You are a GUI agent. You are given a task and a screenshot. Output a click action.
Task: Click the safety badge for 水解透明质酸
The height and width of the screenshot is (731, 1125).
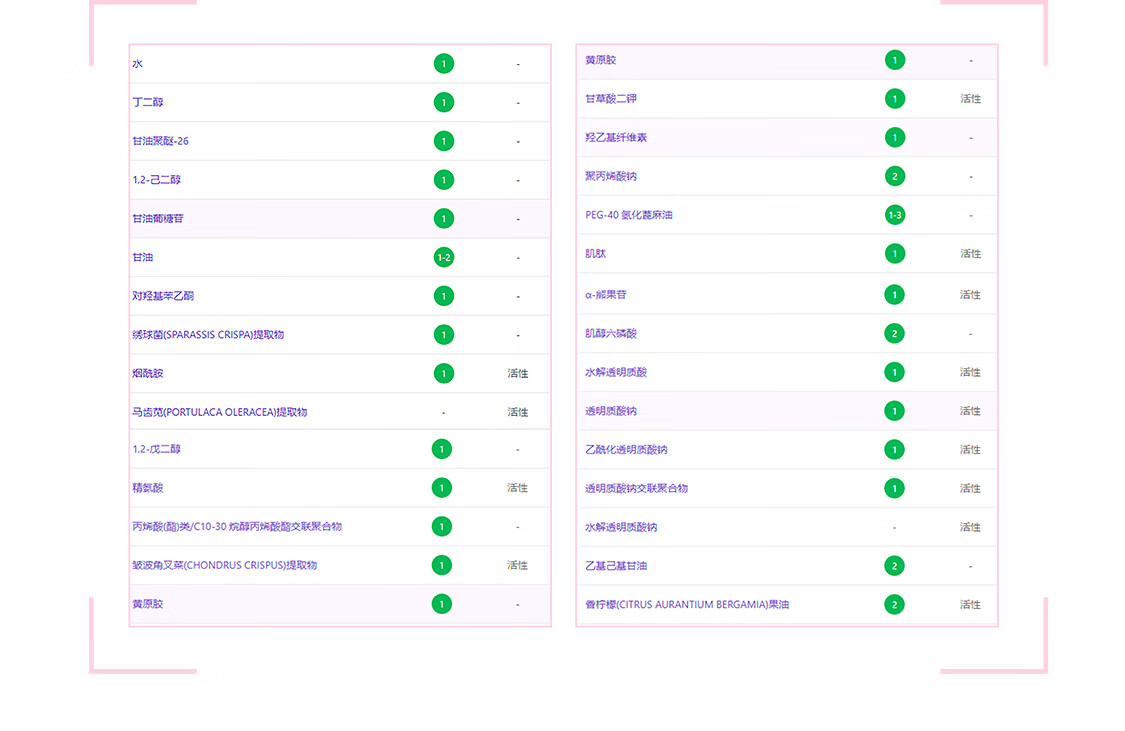(x=894, y=372)
